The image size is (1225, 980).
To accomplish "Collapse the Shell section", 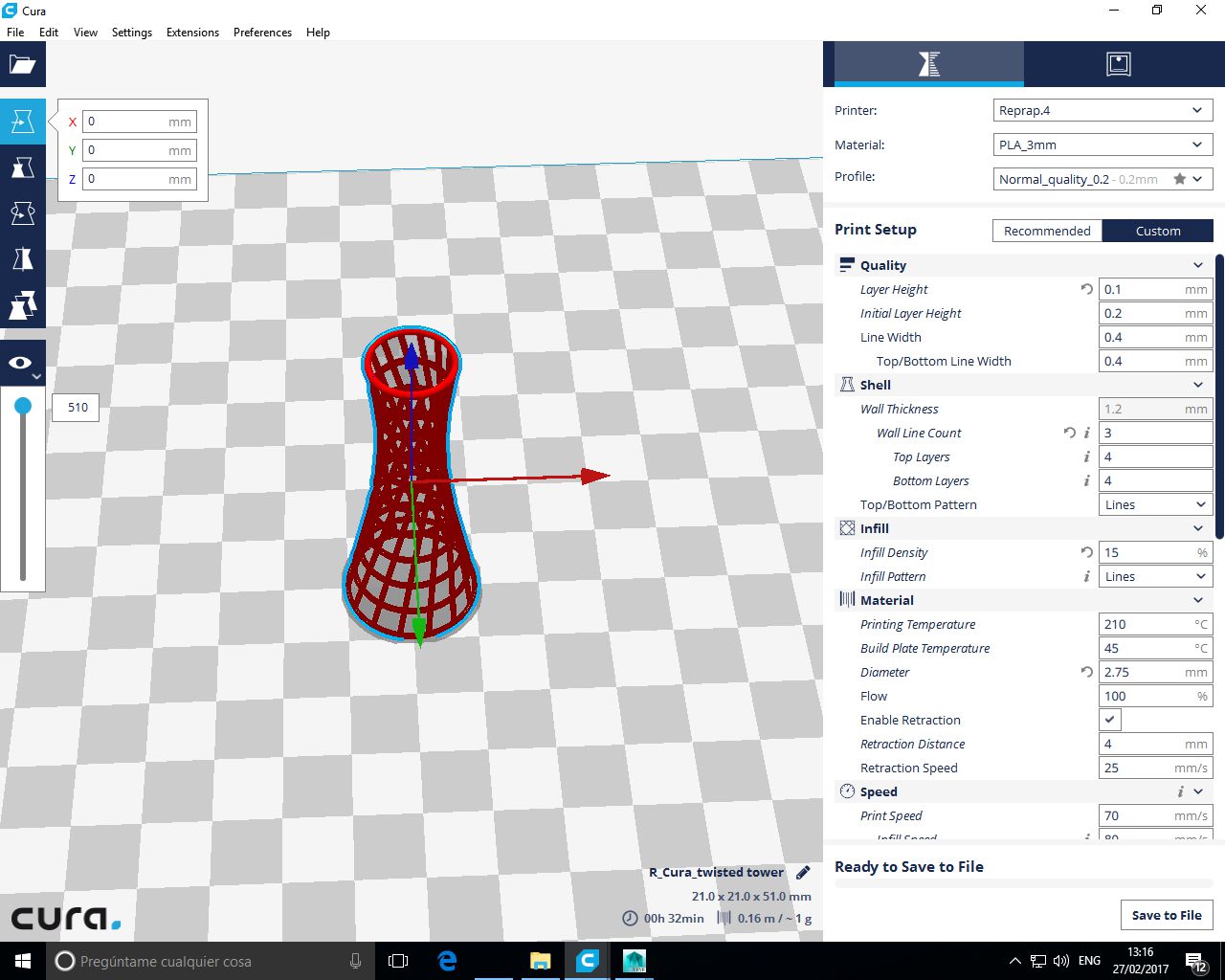I will pyautogui.click(x=1198, y=385).
